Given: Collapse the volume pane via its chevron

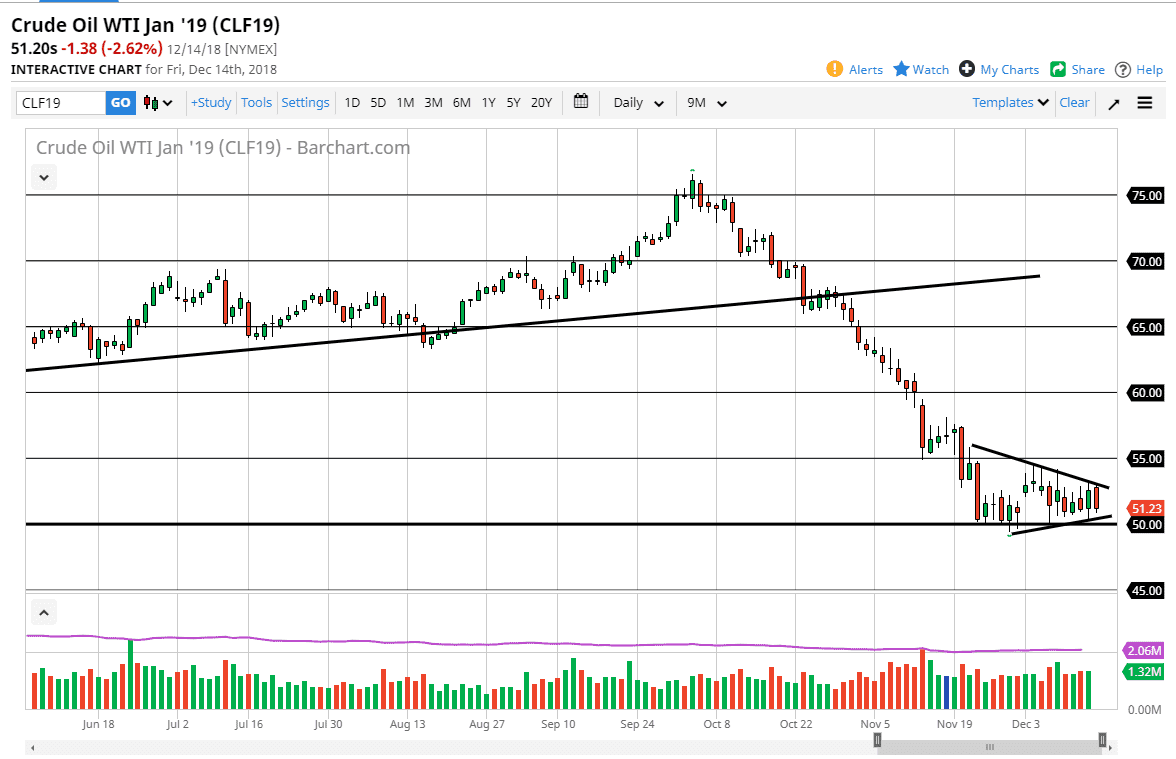Looking at the screenshot, I should coord(43,611).
